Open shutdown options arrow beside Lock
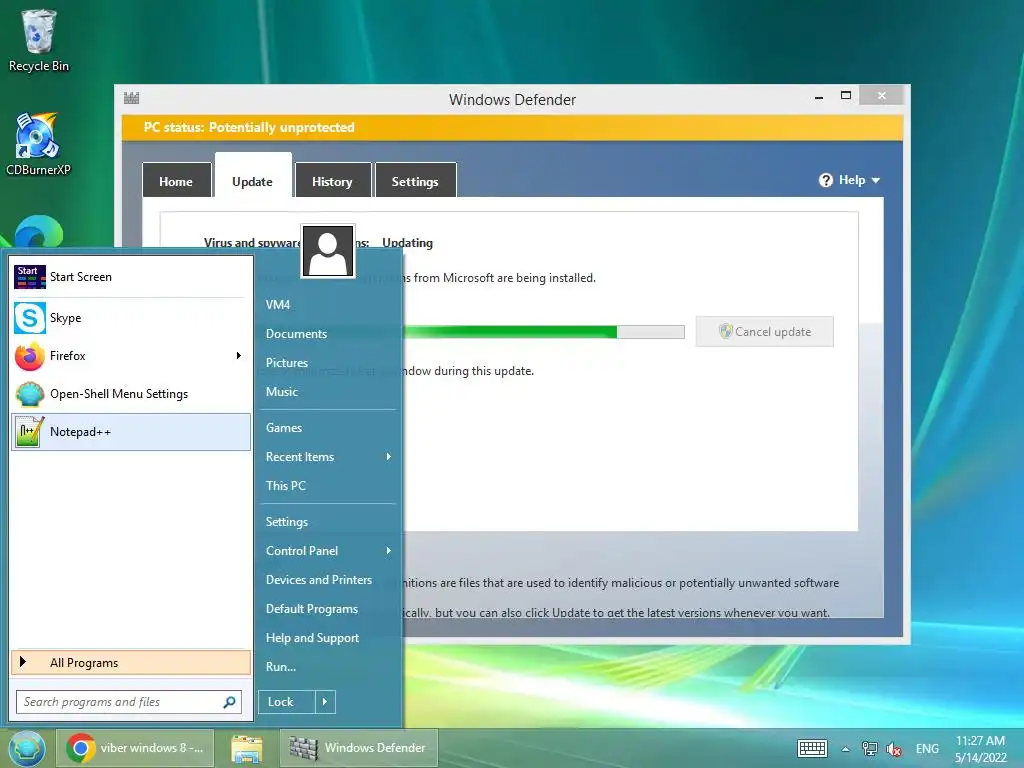Viewport: 1024px width, 768px height. [x=325, y=702]
